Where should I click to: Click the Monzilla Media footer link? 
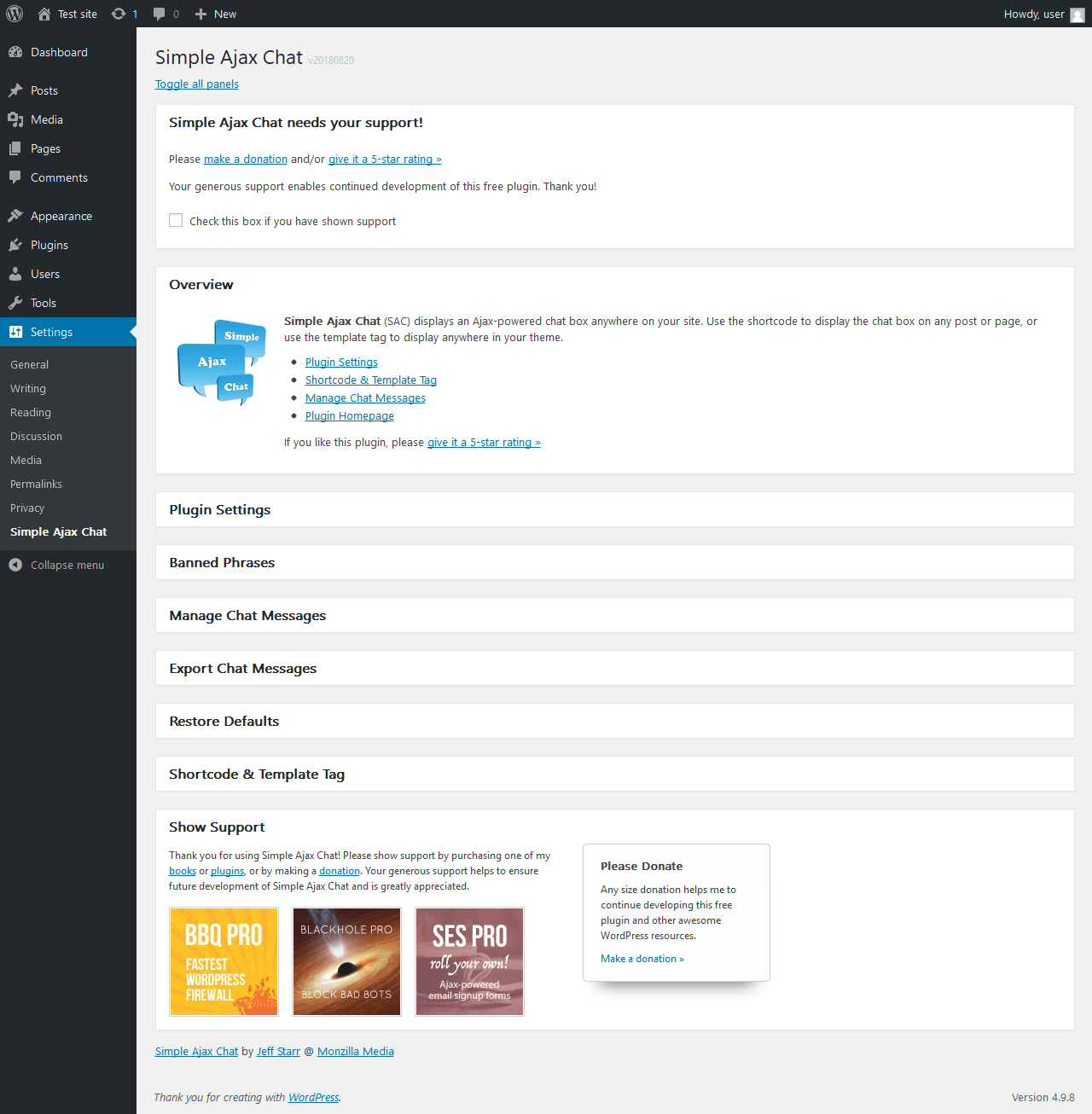tap(356, 1051)
